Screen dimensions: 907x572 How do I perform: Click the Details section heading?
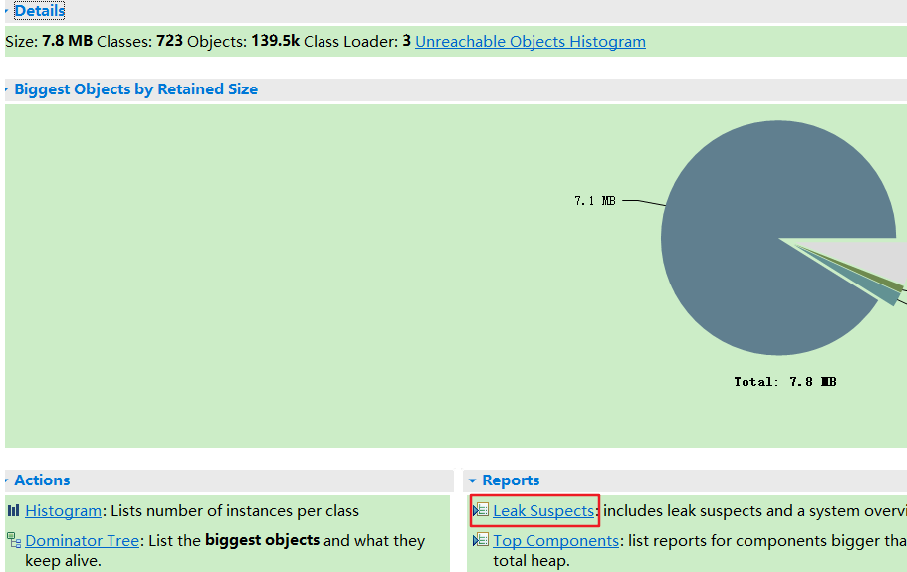[x=39, y=10]
